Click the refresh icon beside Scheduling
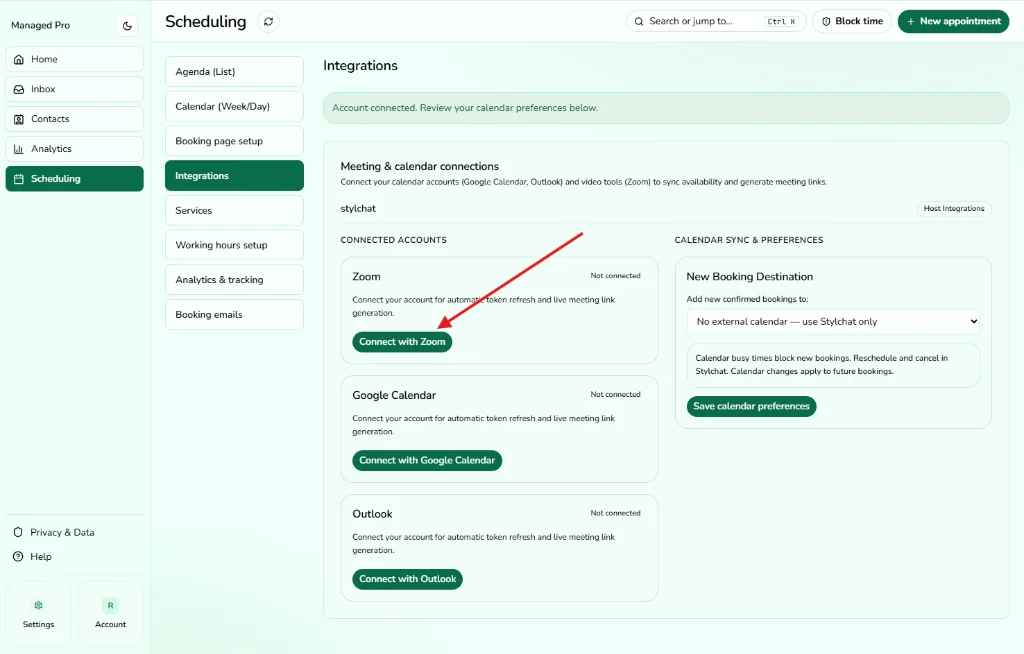The image size is (1024, 654). click(268, 22)
